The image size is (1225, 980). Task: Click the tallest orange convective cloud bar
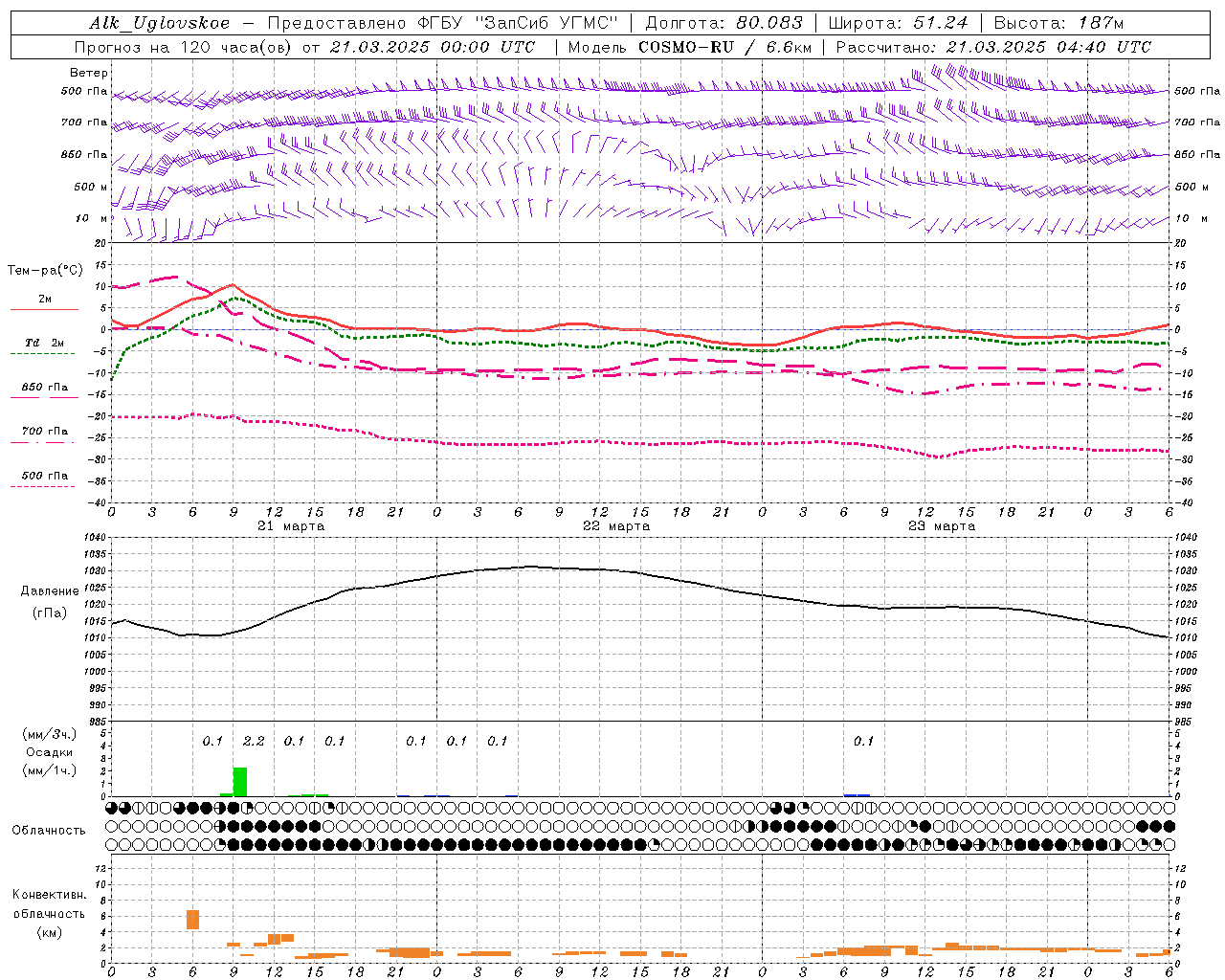[x=192, y=919]
